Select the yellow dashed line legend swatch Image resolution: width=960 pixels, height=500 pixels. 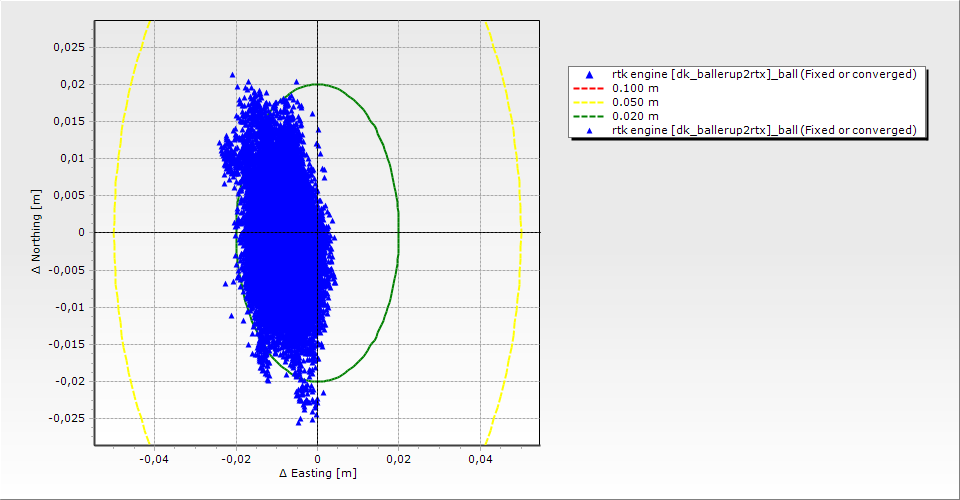(588, 102)
